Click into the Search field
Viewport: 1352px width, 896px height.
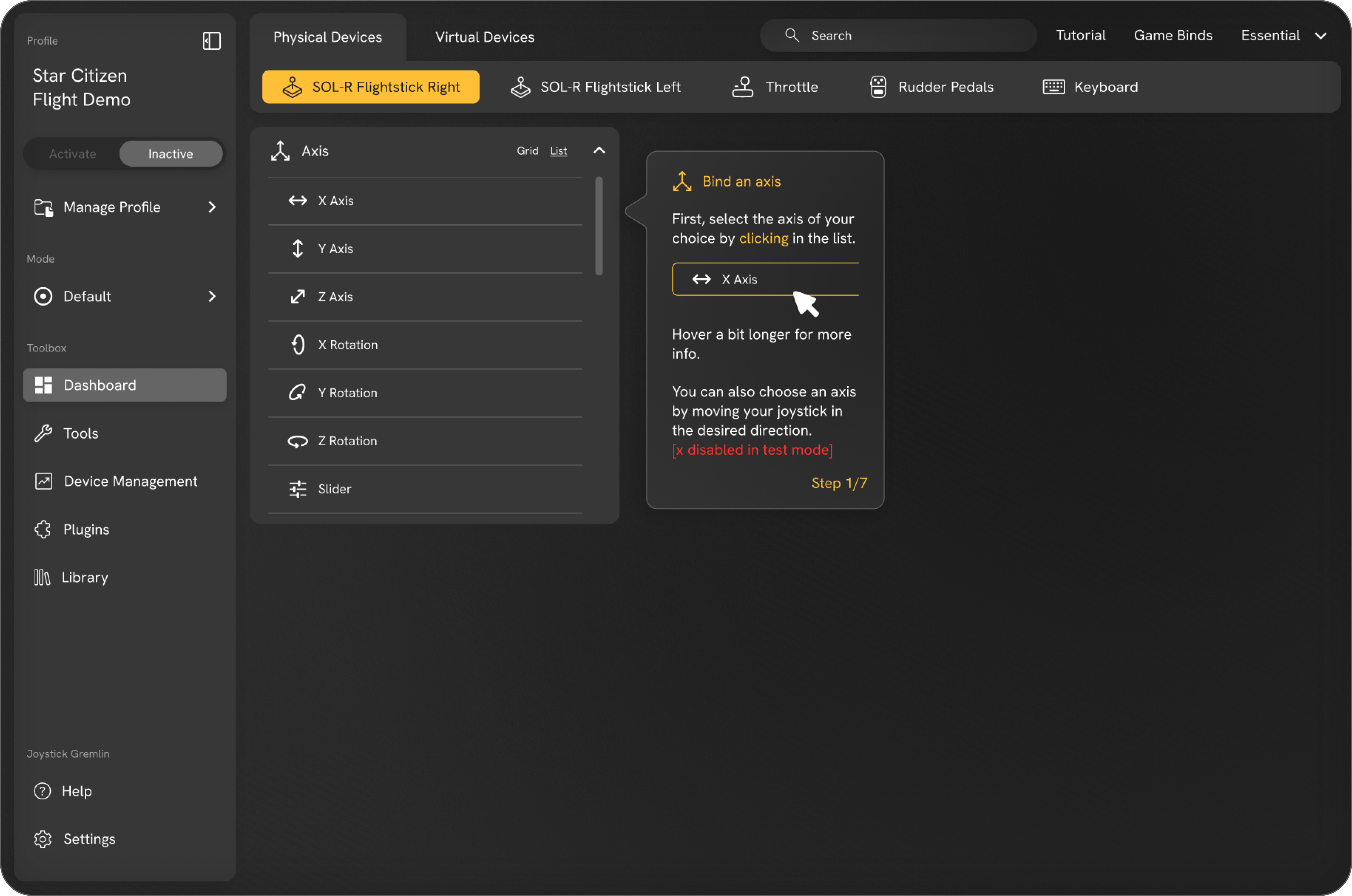click(898, 36)
